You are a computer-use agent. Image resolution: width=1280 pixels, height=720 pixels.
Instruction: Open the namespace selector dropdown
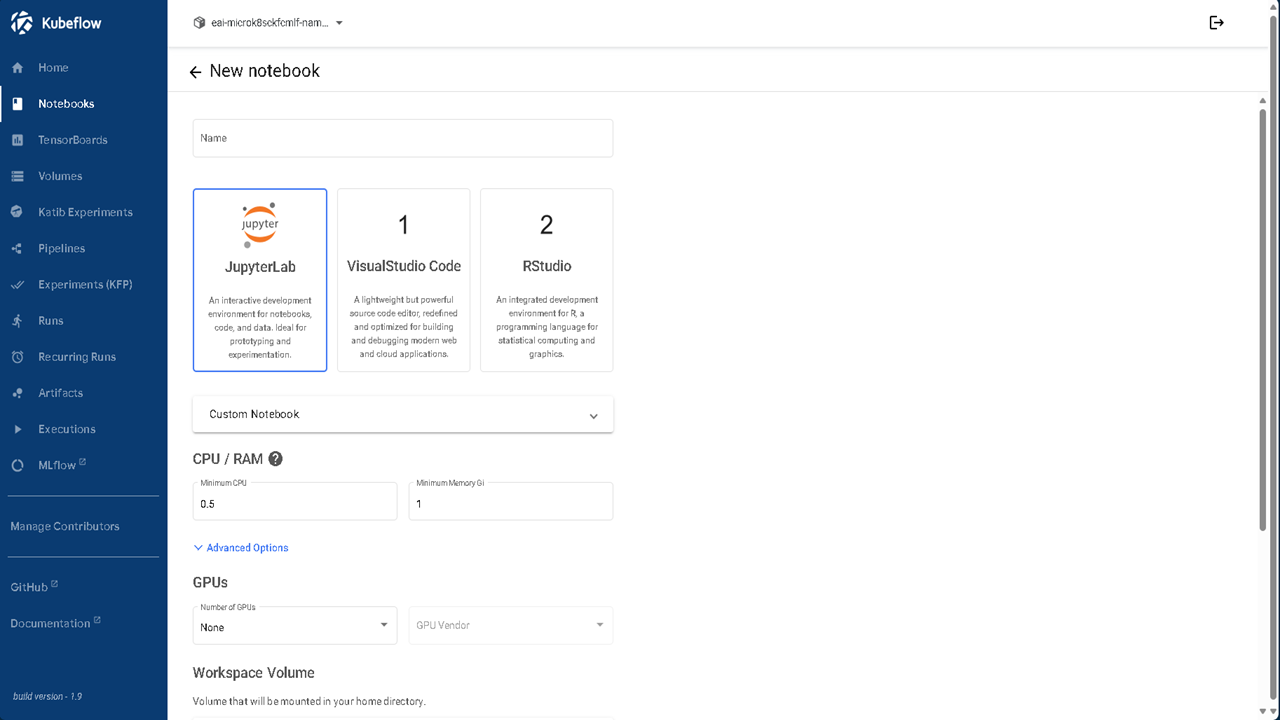pos(268,23)
